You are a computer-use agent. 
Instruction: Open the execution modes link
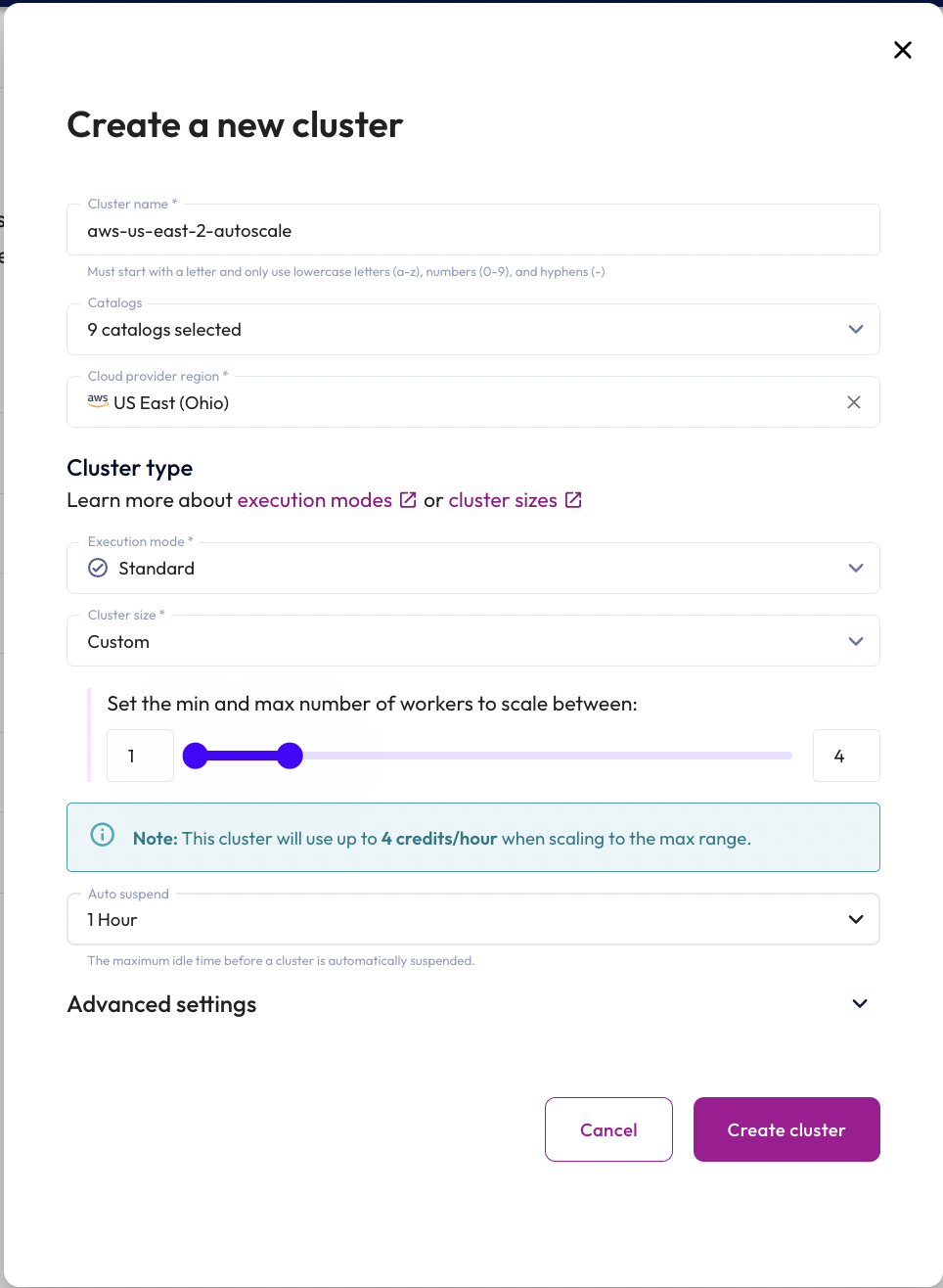point(314,500)
